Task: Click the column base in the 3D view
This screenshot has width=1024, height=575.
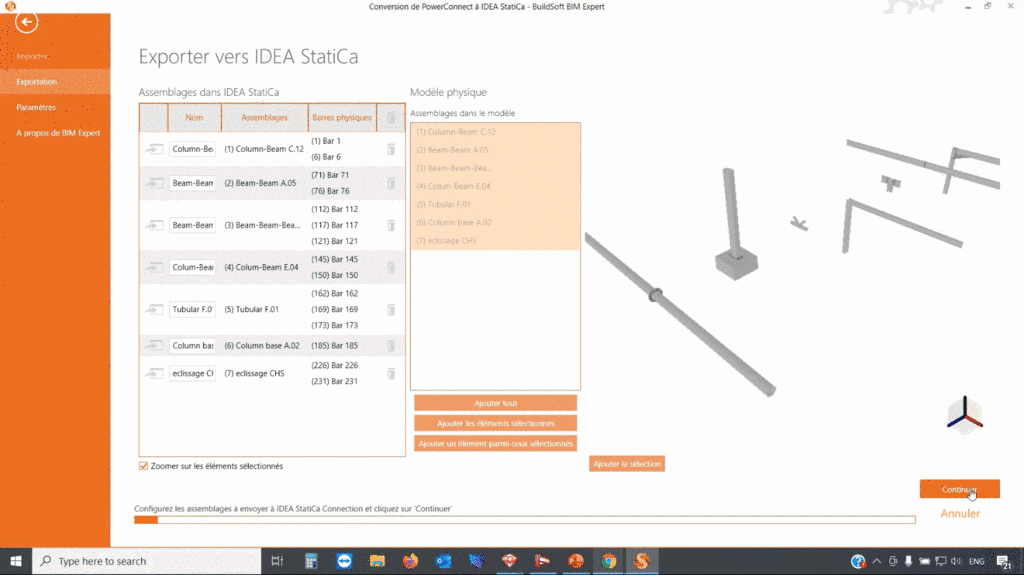Action: [x=736, y=263]
